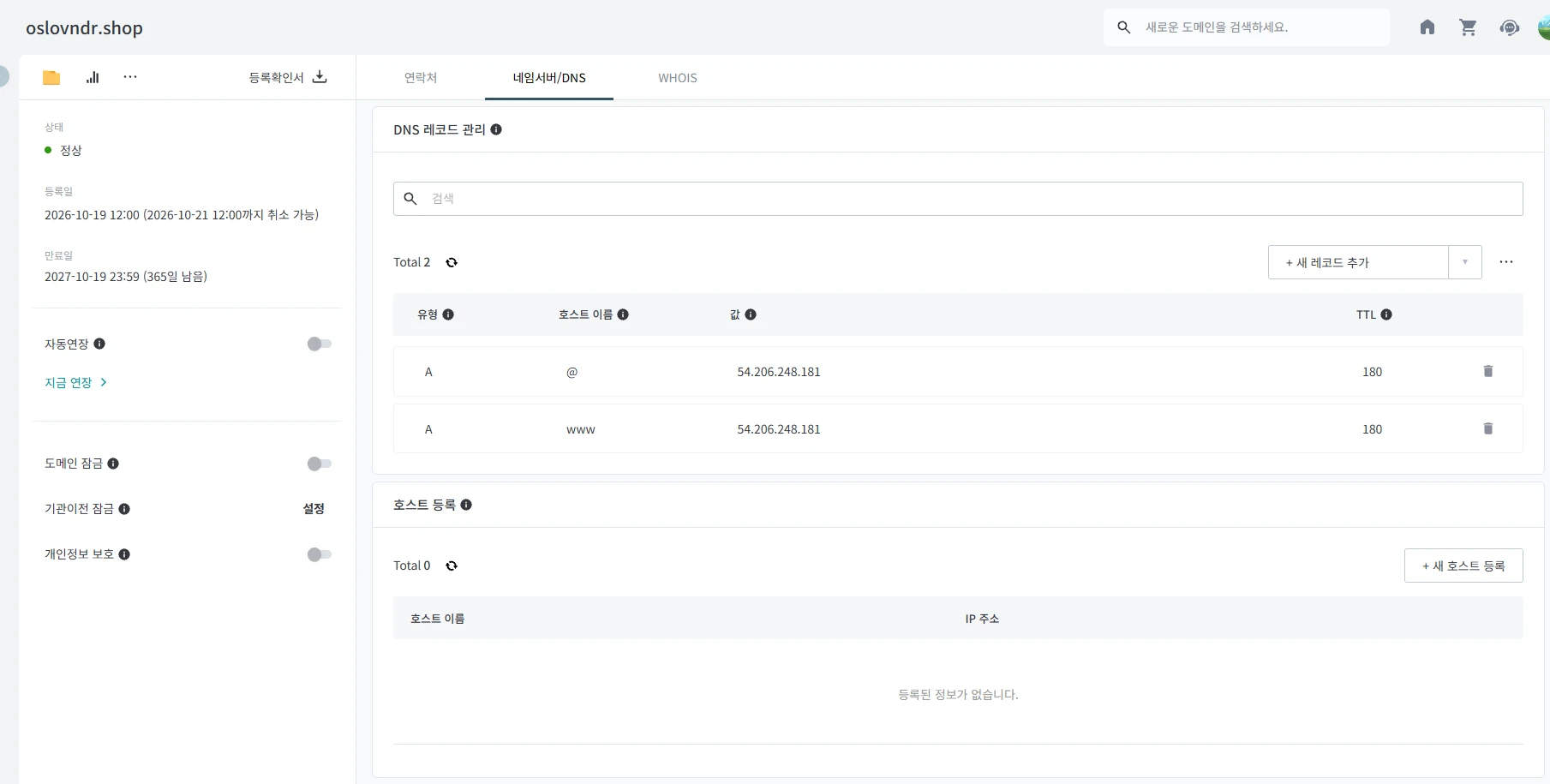Show info for DNS 레코드 관리
The width and height of the screenshot is (1550, 784).
[496, 129]
